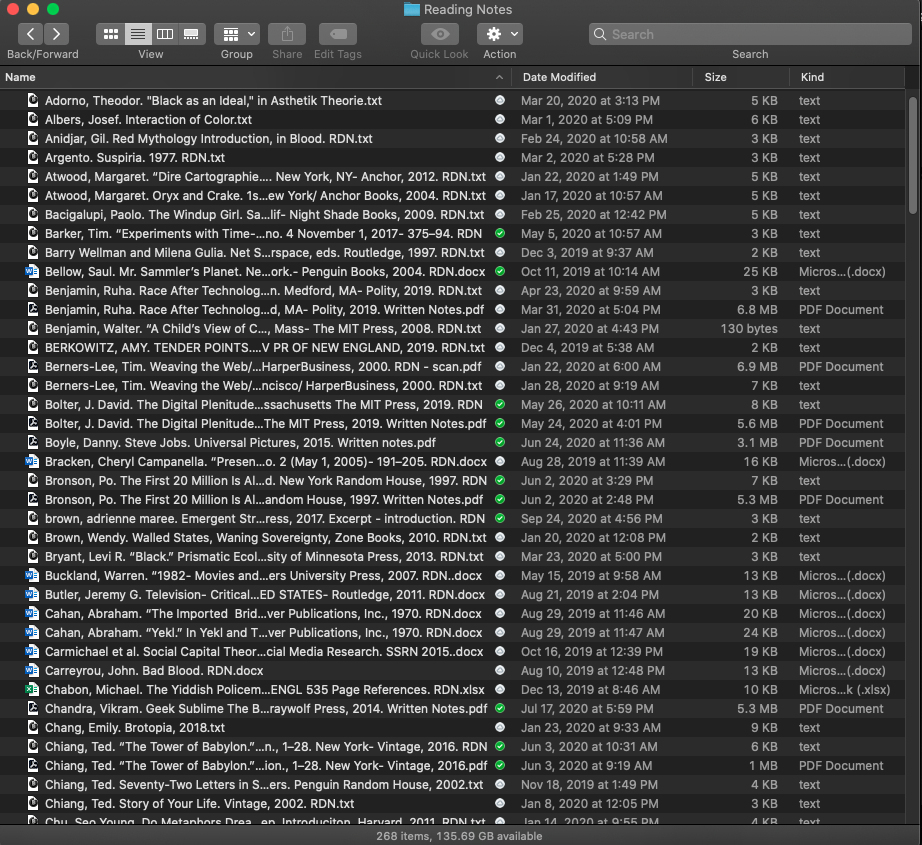This screenshot has height=845, width=922.
Task: Click PDF icon for Berners-Lee RDN scan
Action: [34, 366]
